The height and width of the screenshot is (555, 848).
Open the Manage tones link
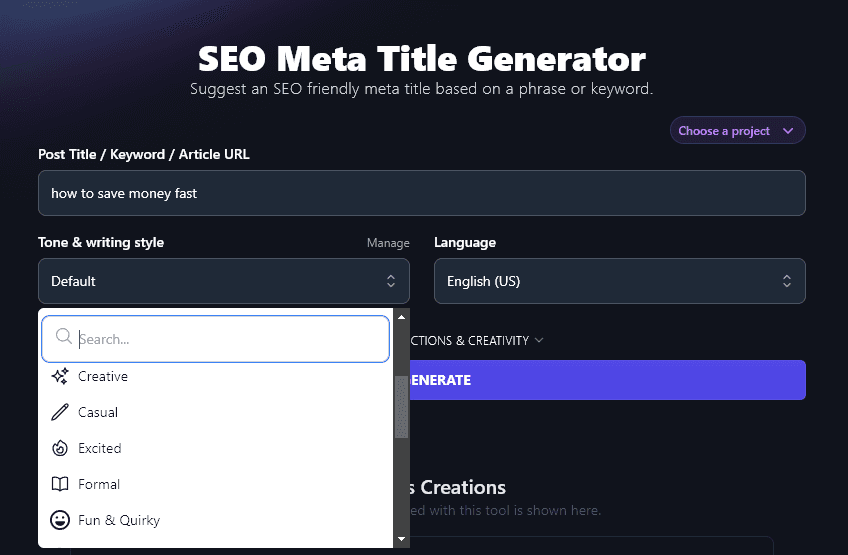(x=388, y=243)
